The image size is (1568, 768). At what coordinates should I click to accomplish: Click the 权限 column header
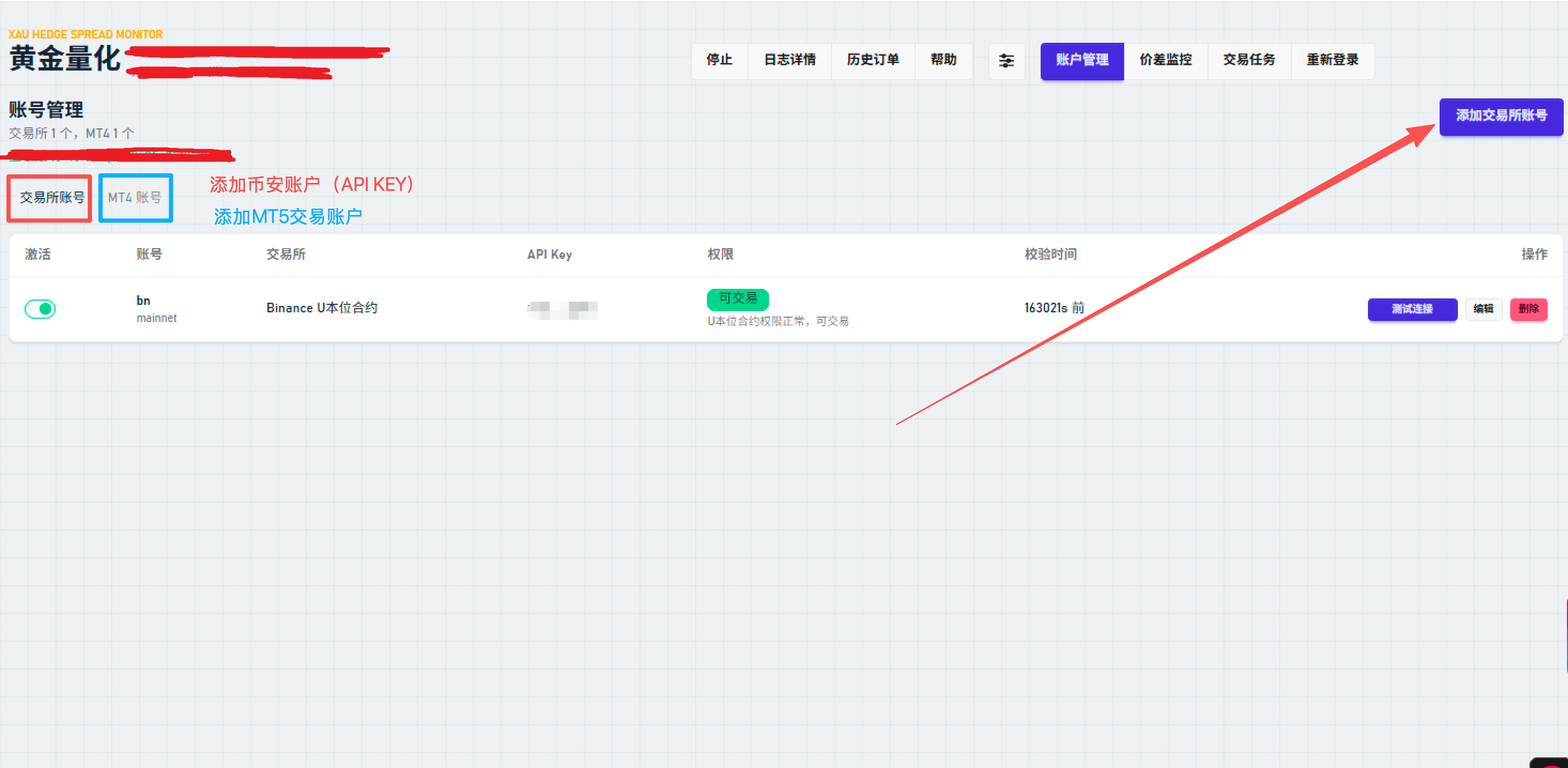(x=720, y=255)
